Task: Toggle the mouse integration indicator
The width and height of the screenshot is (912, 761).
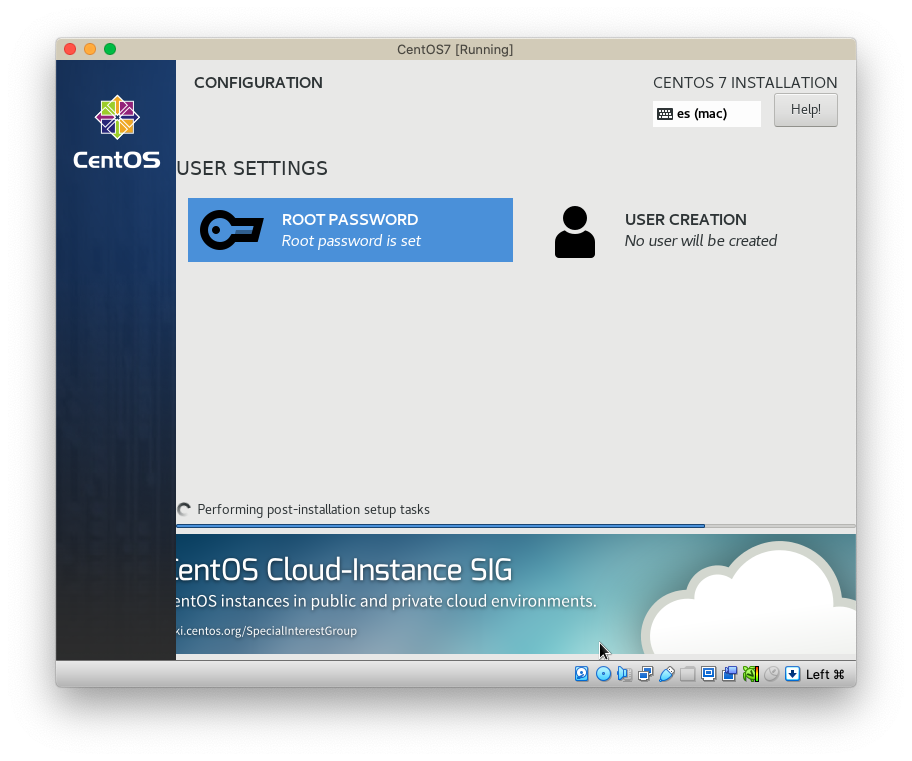Action: tap(771, 674)
